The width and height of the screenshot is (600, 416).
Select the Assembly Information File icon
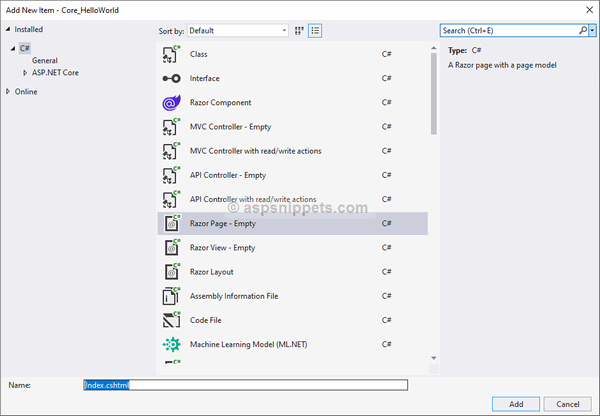[x=171, y=296]
